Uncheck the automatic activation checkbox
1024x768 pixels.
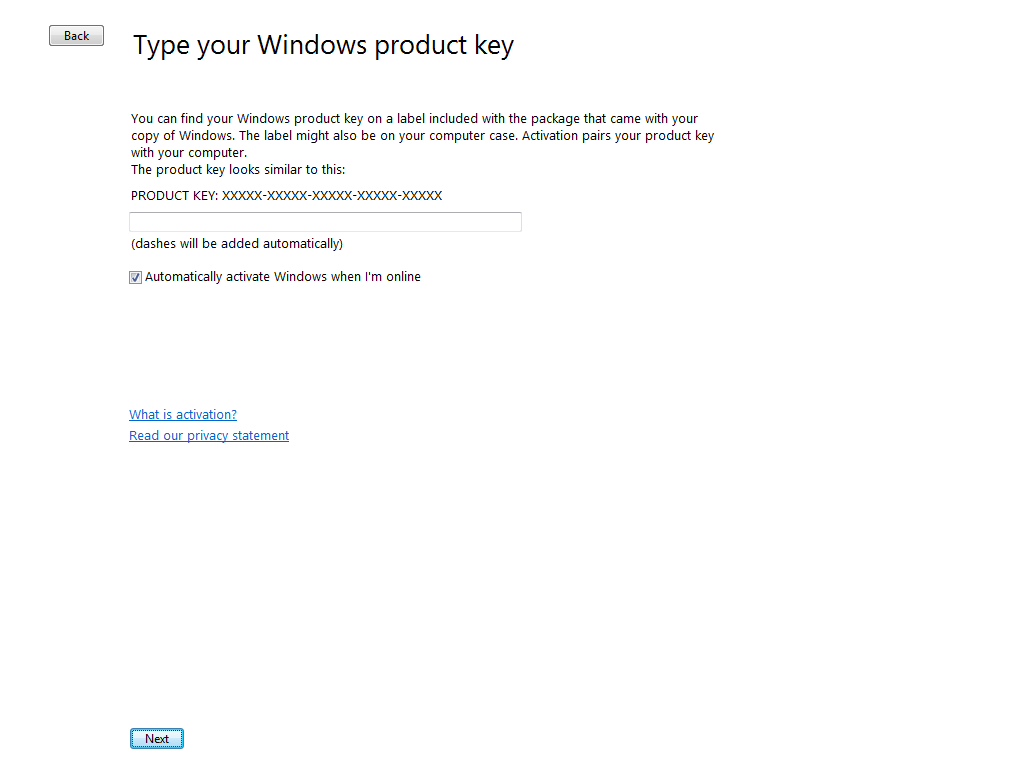136,278
